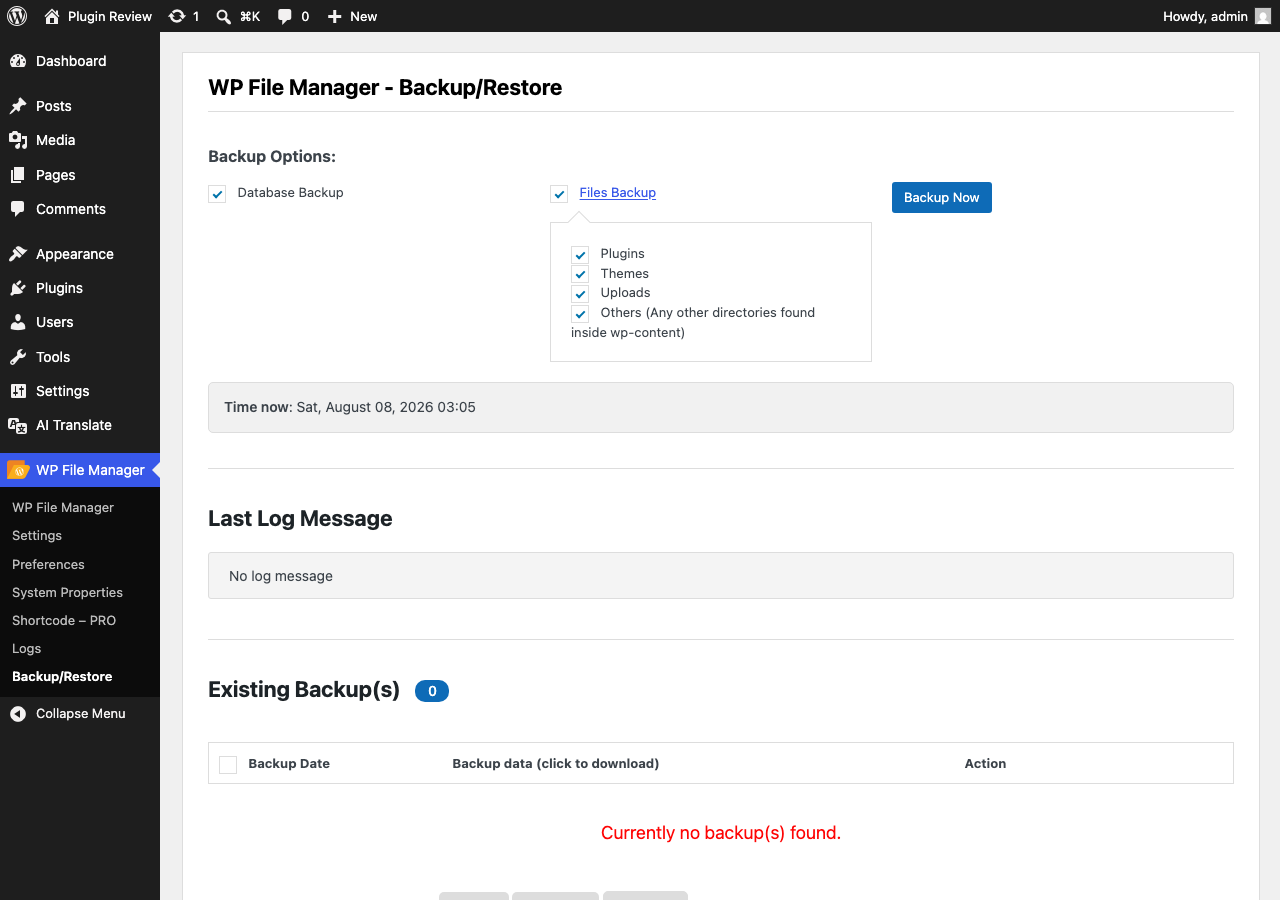Go to the Users menu label
Screen dimensions: 1280x900
point(55,322)
